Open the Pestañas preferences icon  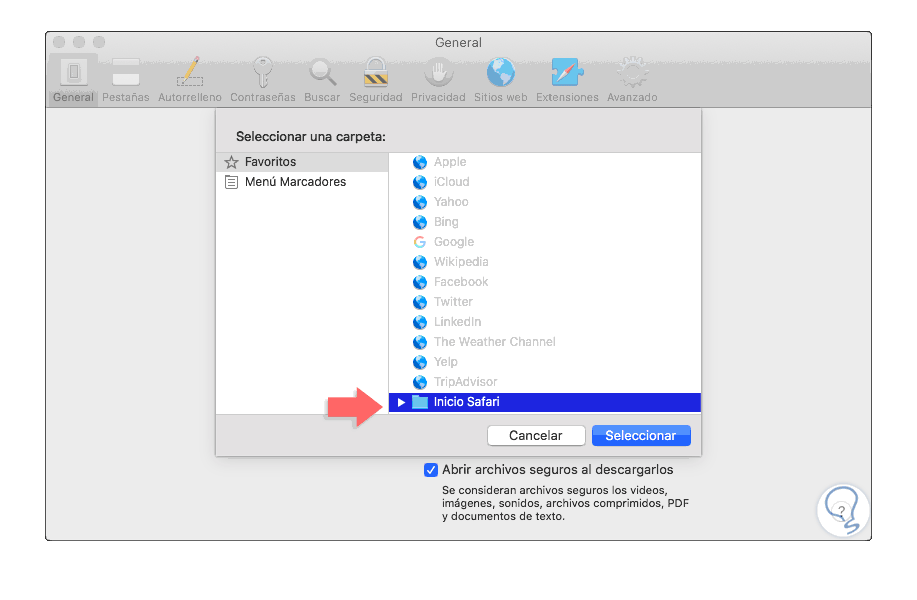(x=126, y=73)
